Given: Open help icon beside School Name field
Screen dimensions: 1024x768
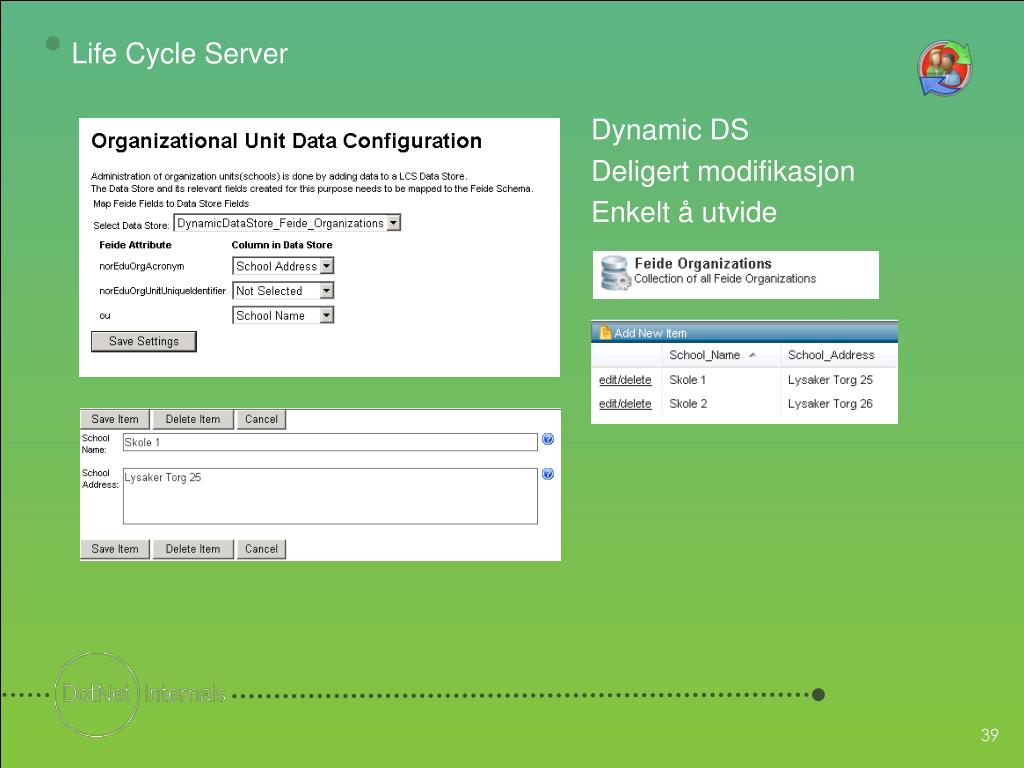Looking at the screenshot, I should tap(548, 440).
